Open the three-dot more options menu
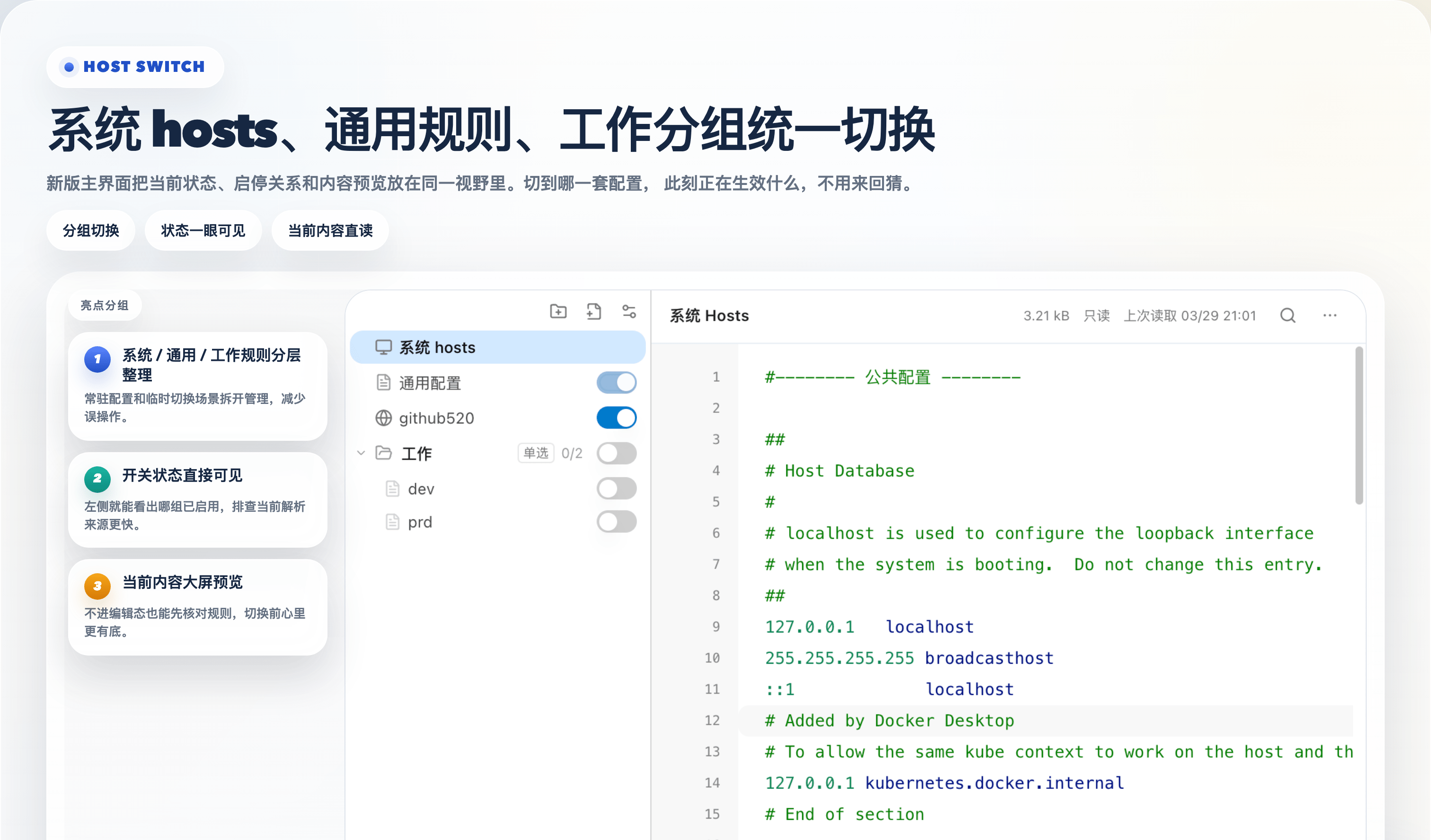1431x840 pixels. (1329, 315)
